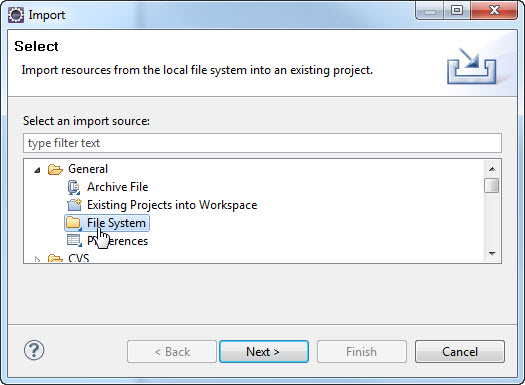Screen dimensions: 525x385
Task: Click the scrollbar thumb in the import list
Action: [x=492, y=186]
